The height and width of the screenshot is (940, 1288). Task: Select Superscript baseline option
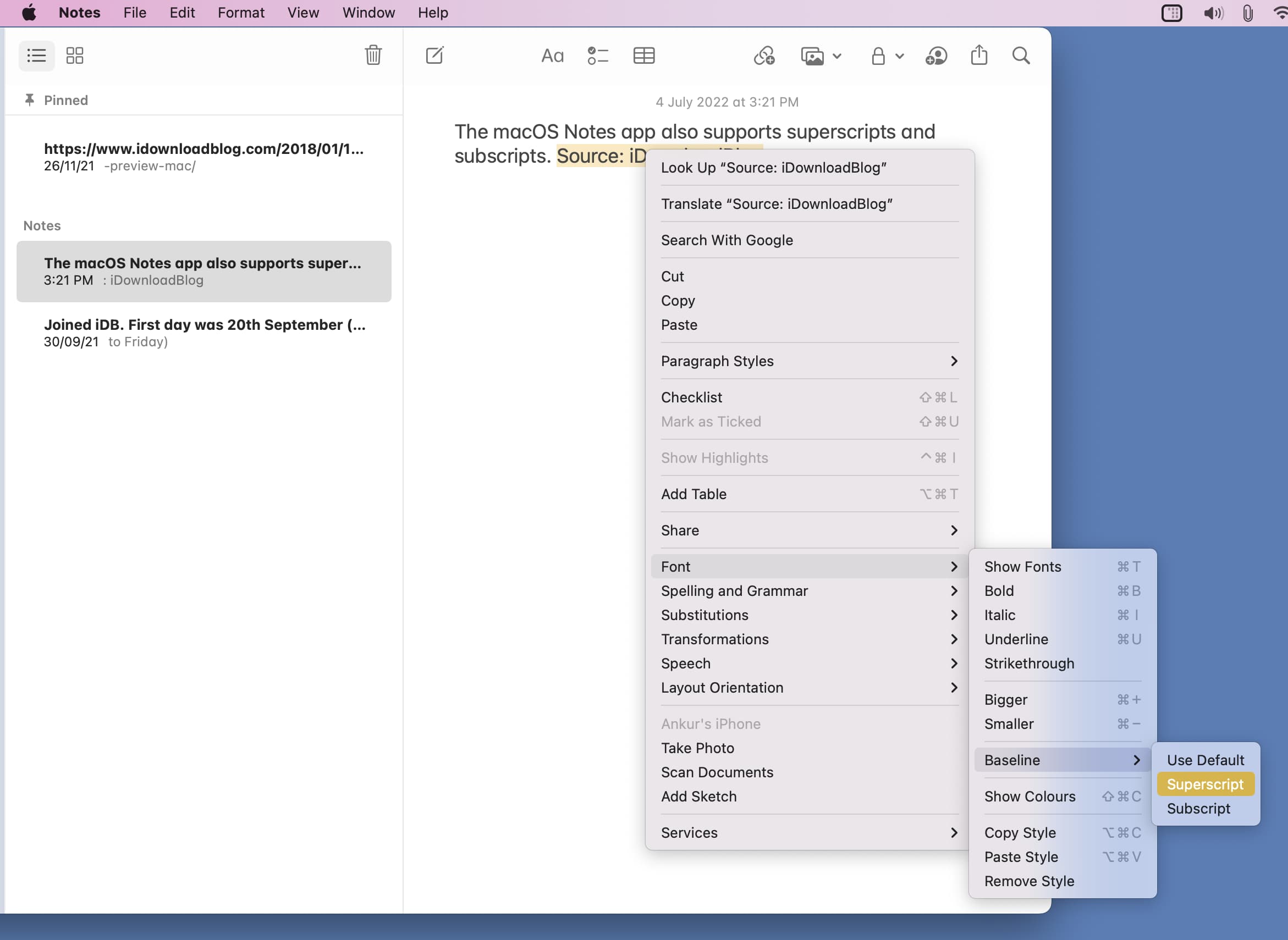coord(1206,784)
